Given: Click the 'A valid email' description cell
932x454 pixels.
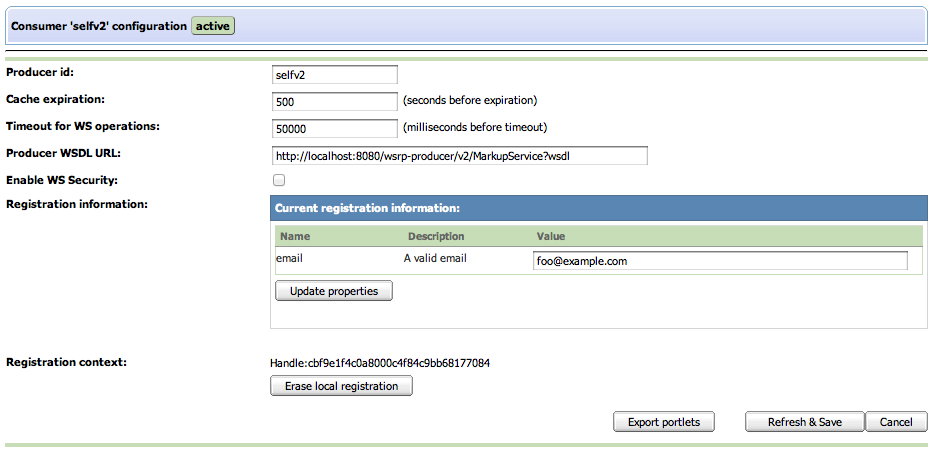Looking at the screenshot, I should click(x=435, y=258).
